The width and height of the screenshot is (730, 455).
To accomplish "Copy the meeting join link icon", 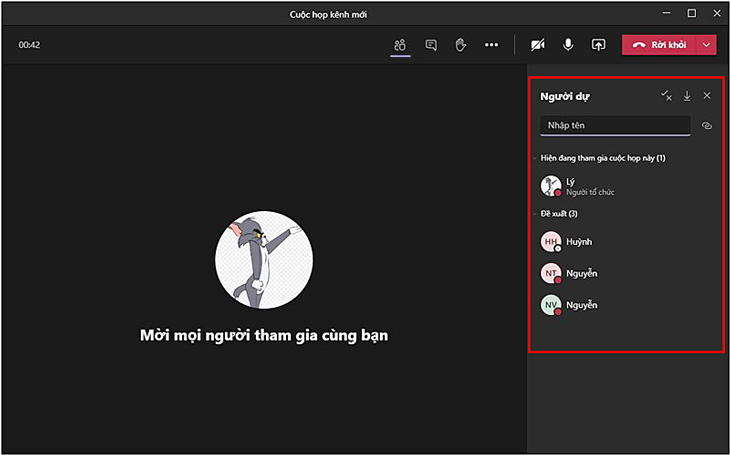I will [x=707, y=126].
